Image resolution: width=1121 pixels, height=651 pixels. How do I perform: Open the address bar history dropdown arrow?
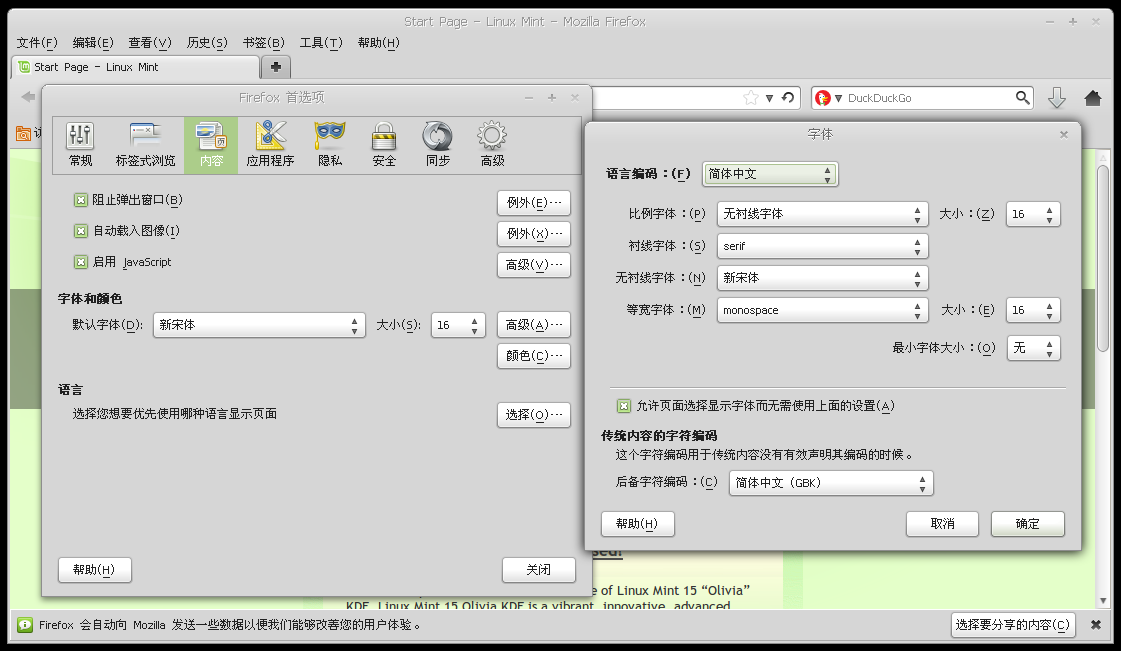click(x=769, y=98)
